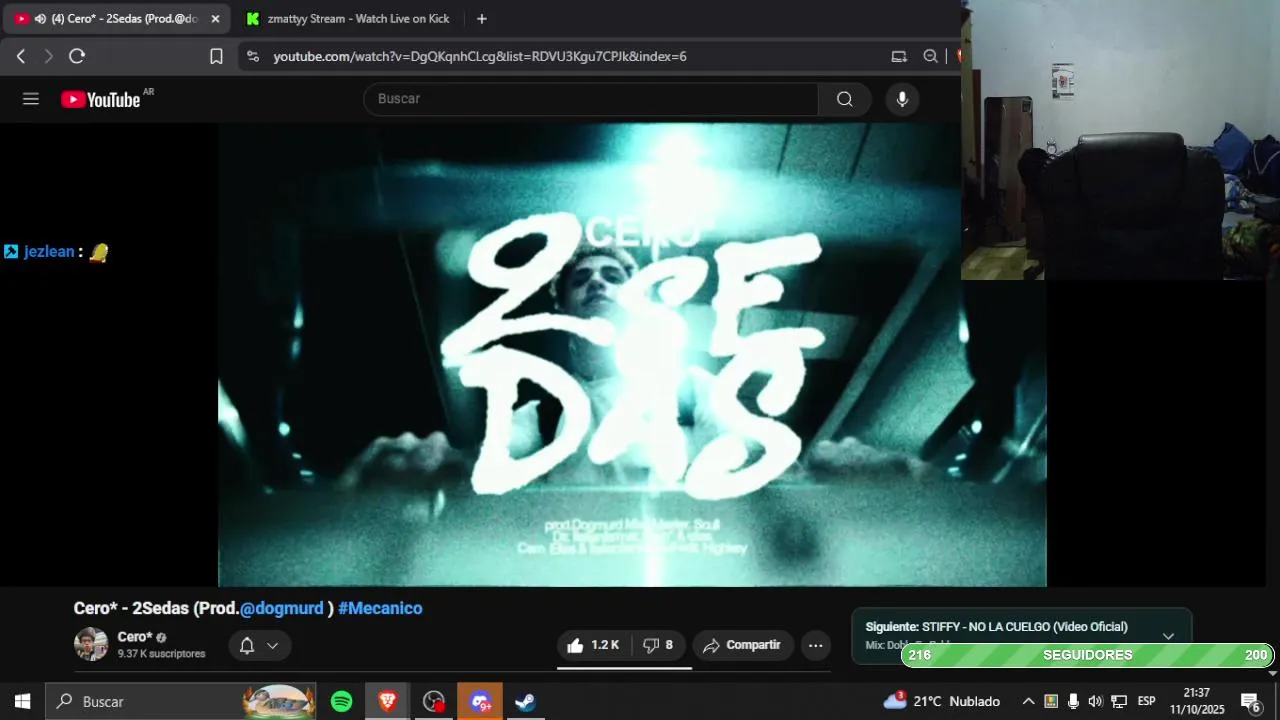This screenshot has width=1280, height=720.
Task: Open the more actions three-dot menu
Action: (x=815, y=645)
